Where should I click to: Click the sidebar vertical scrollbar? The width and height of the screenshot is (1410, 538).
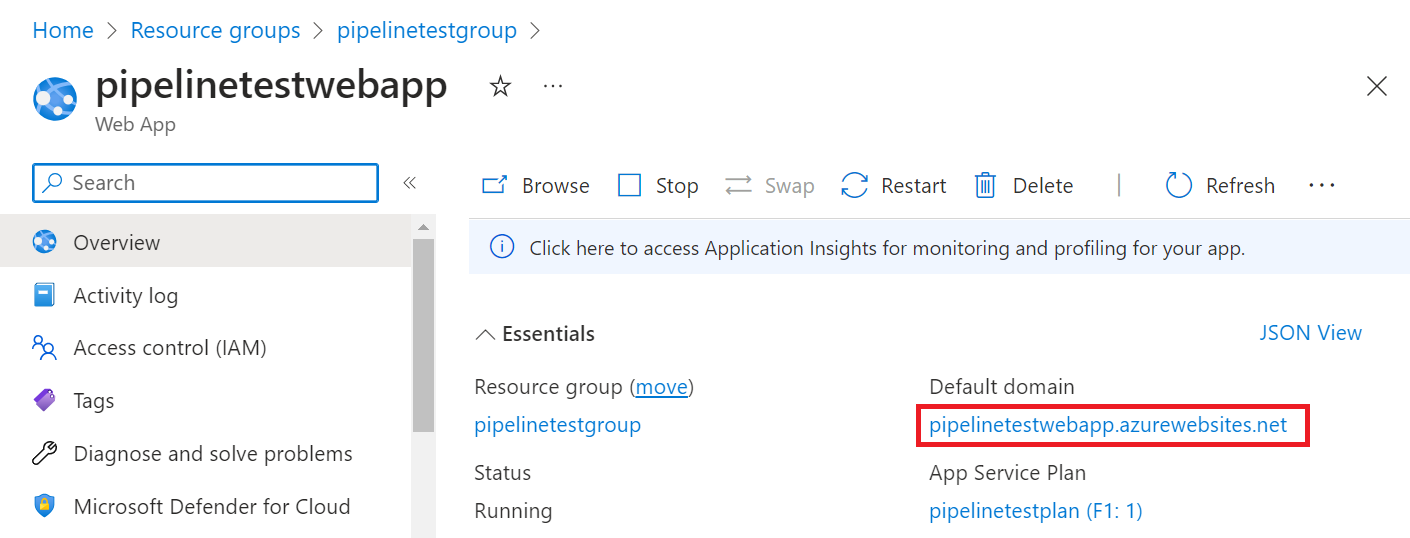pos(423,330)
